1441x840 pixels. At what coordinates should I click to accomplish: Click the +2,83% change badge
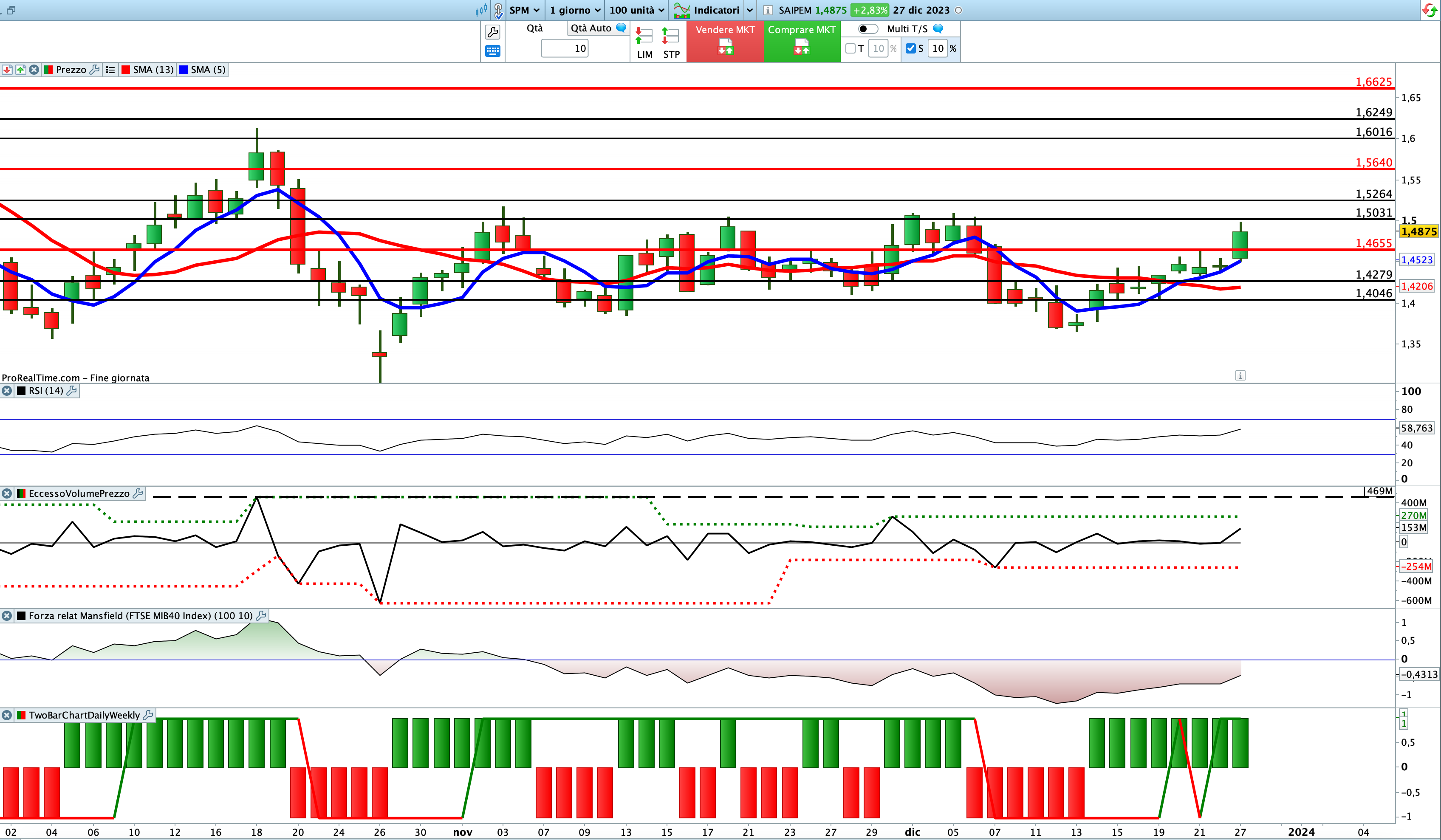(x=870, y=10)
